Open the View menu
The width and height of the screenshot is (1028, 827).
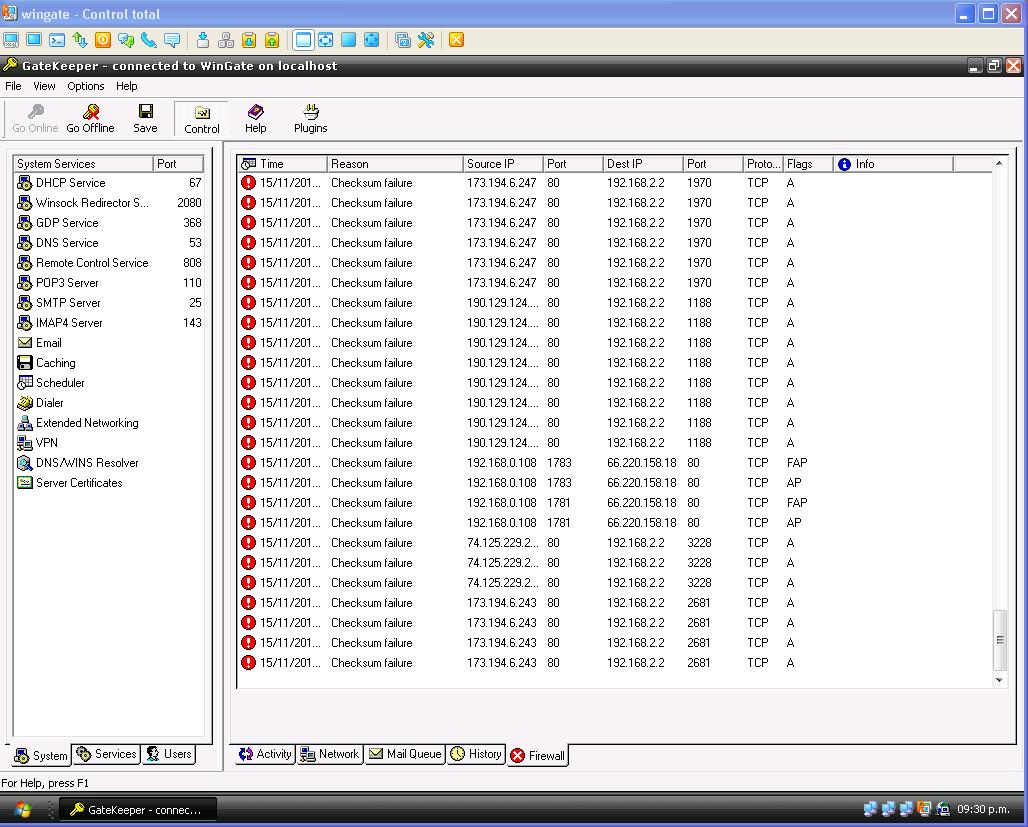(x=44, y=86)
